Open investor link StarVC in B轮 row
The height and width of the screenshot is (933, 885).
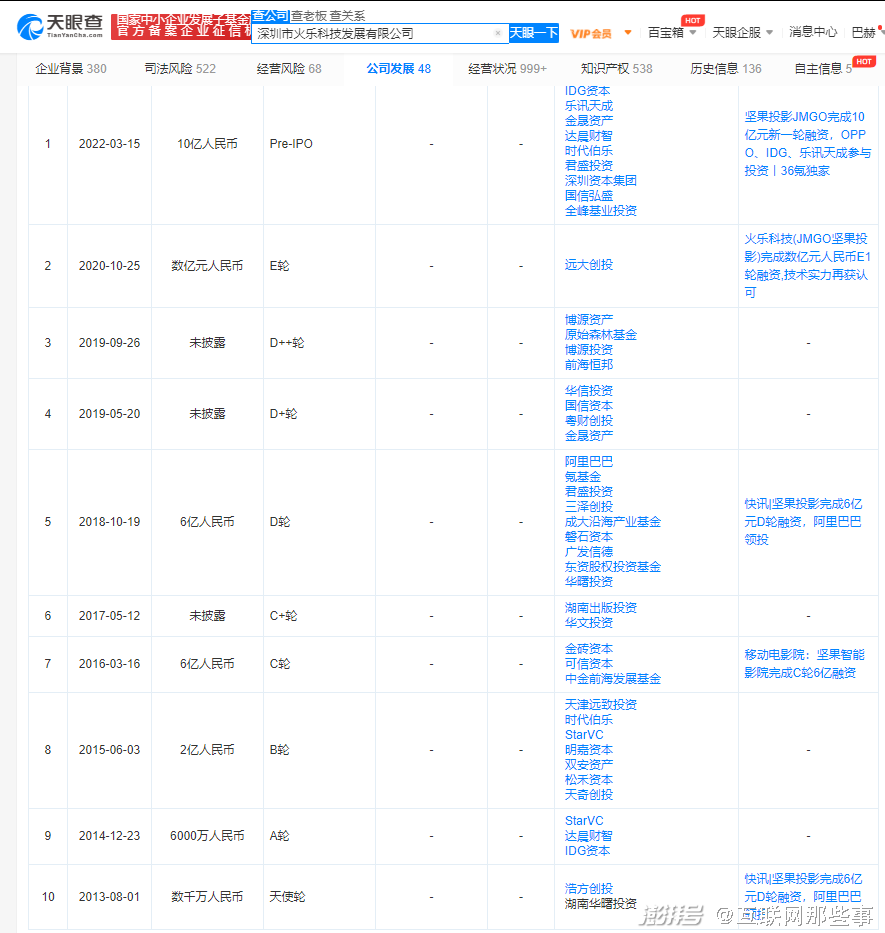point(584,735)
